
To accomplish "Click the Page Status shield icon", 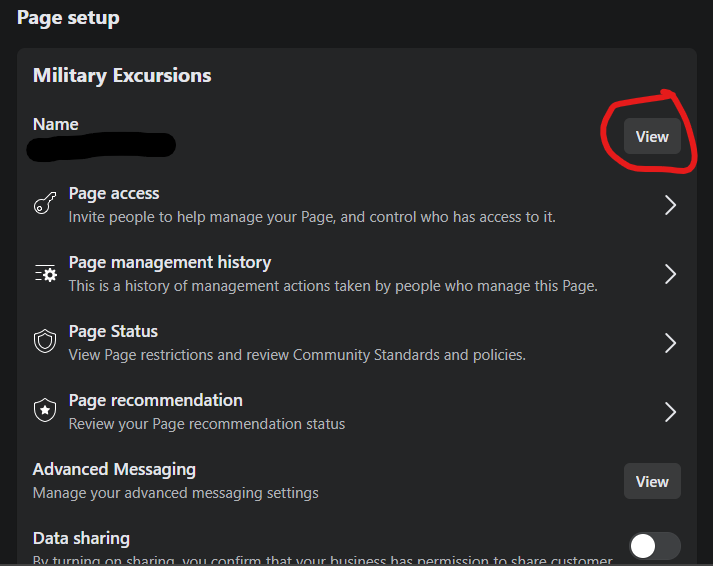I will 45,342.
